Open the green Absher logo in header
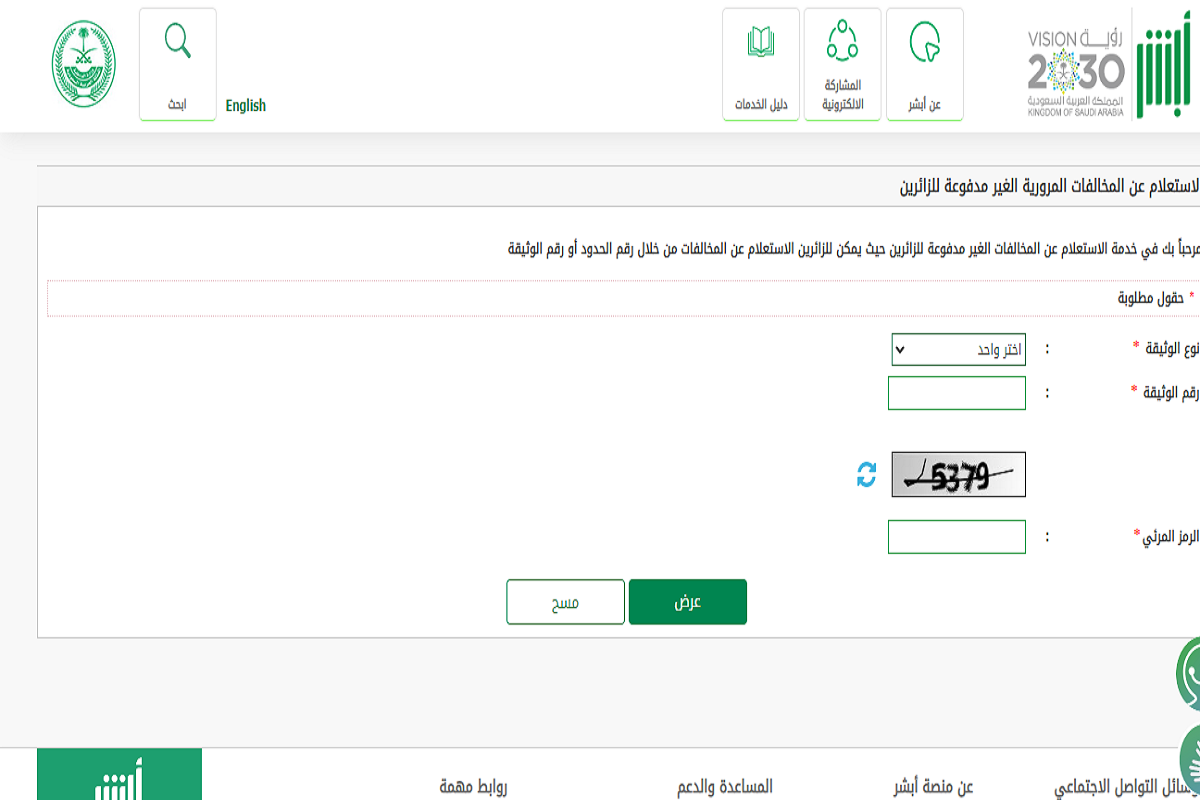 (1166, 65)
